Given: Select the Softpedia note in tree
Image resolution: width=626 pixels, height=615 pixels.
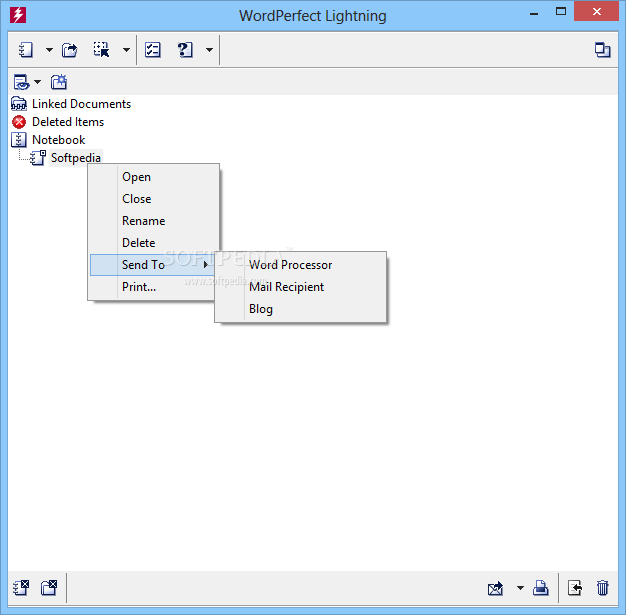Looking at the screenshot, I should [x=75, y=158].
